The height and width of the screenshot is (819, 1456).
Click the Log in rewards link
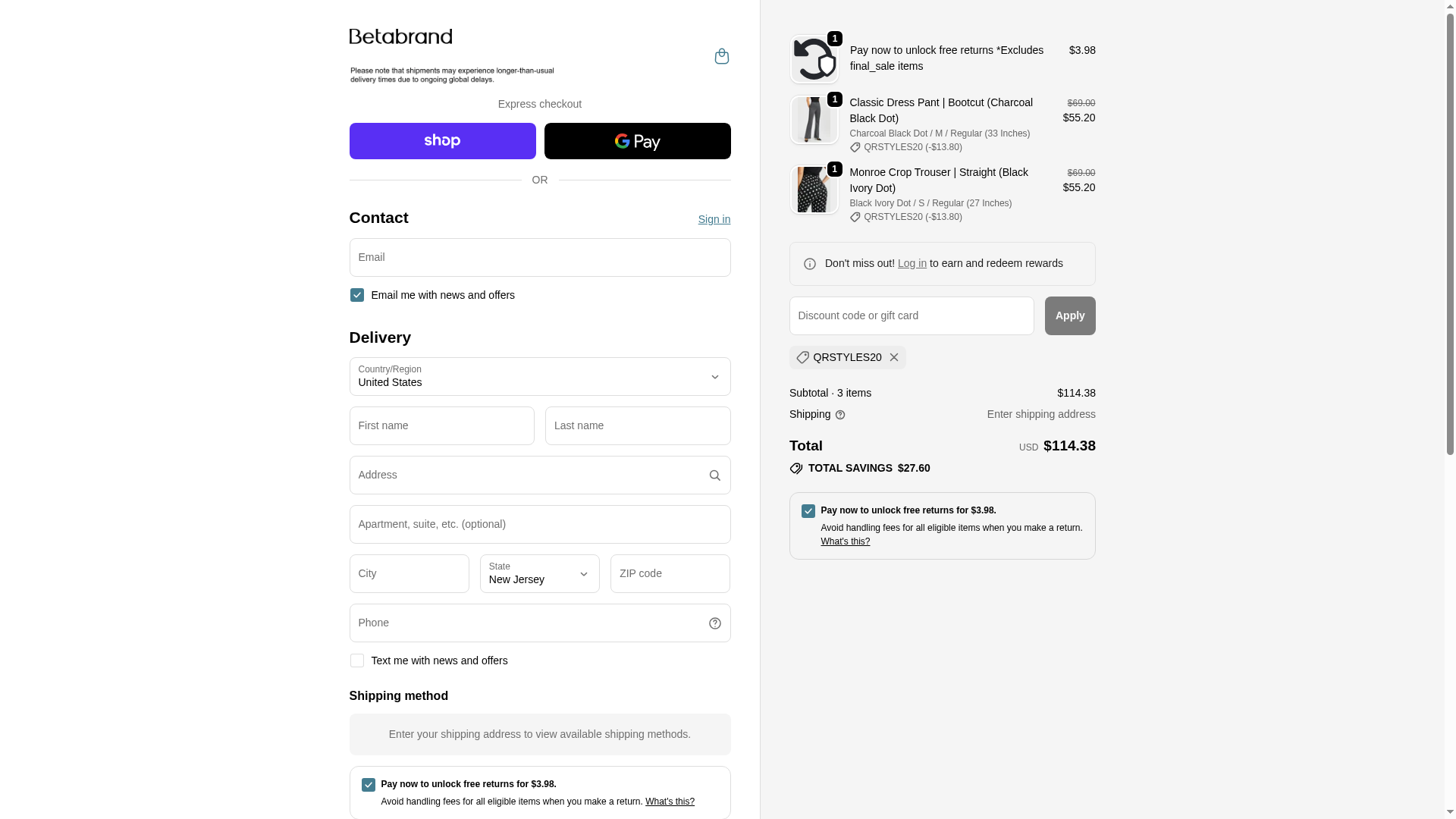pyautogui.click(x=912, y=263)
